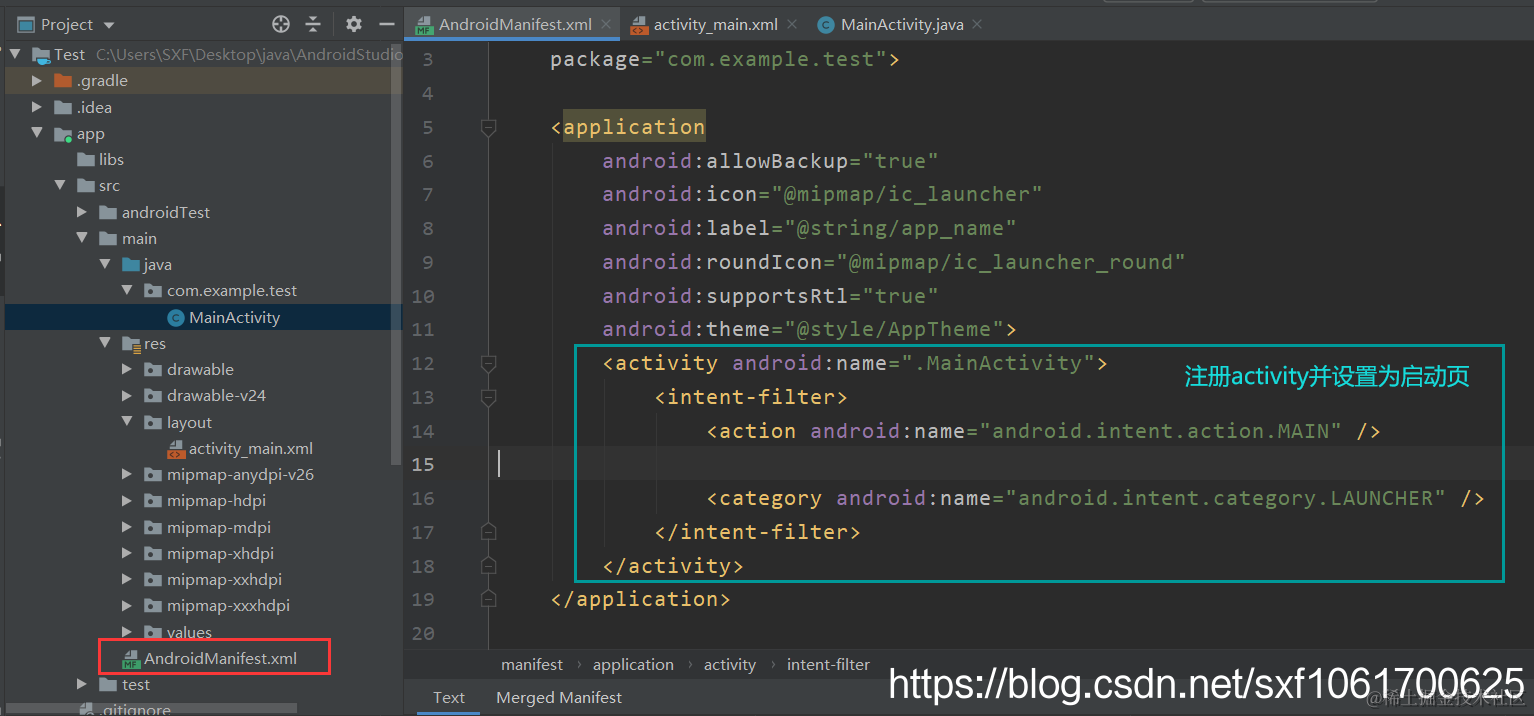The width and height of the screenshot is (1534, 716).
Task: Expand the mipmap-xxhdpi folder
Action: [x=127, y=579]
